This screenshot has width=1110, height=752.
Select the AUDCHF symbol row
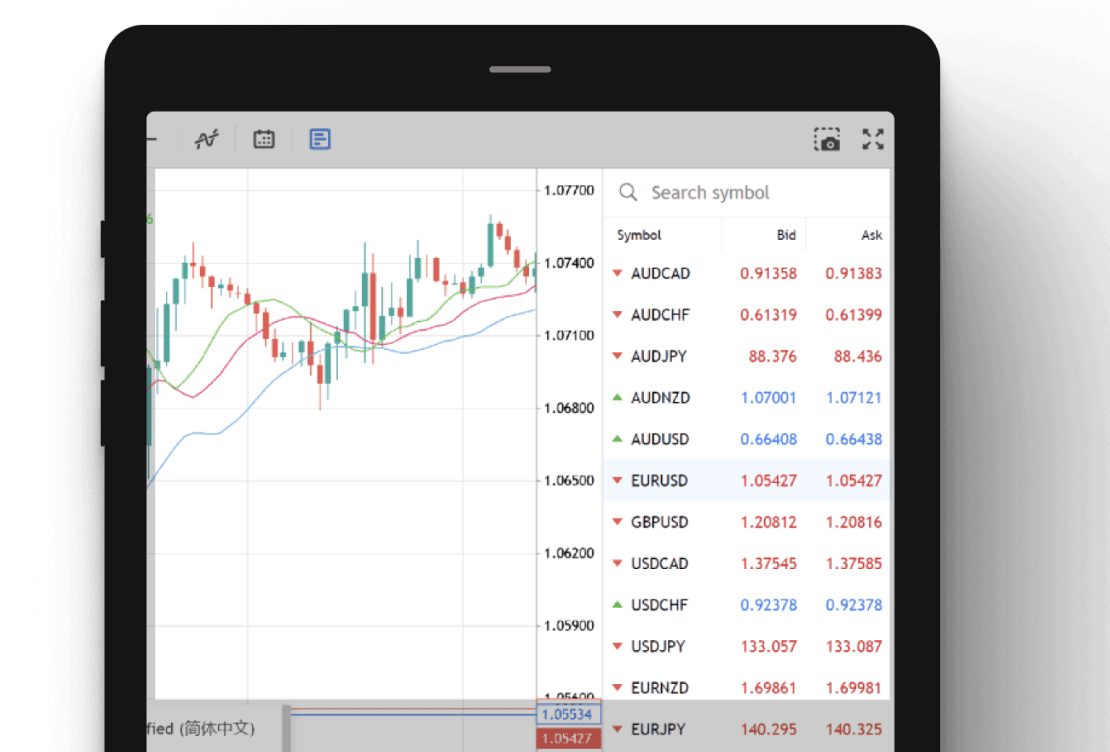pyautogui.click(x=747, y=314)
